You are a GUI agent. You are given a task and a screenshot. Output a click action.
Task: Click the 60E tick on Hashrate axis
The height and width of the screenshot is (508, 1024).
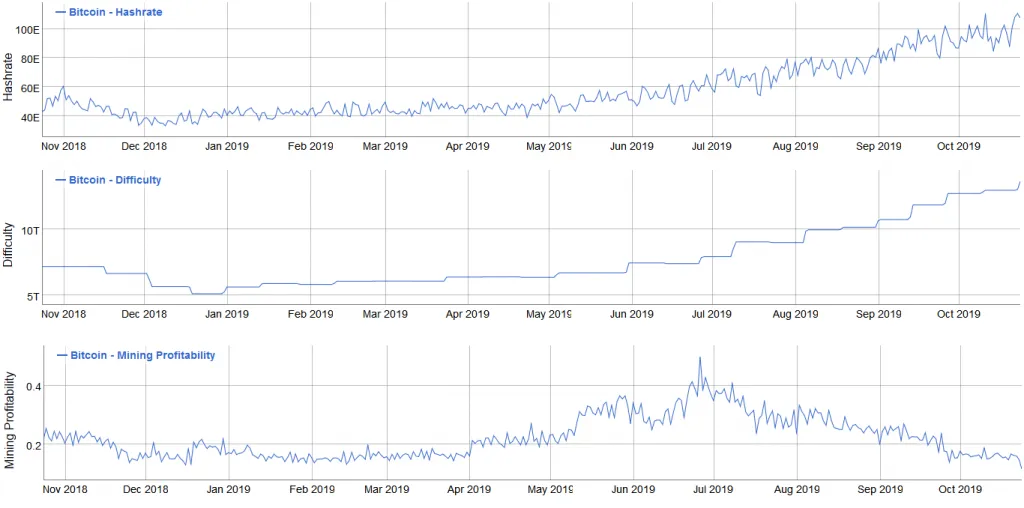click(x=31, y=88)
